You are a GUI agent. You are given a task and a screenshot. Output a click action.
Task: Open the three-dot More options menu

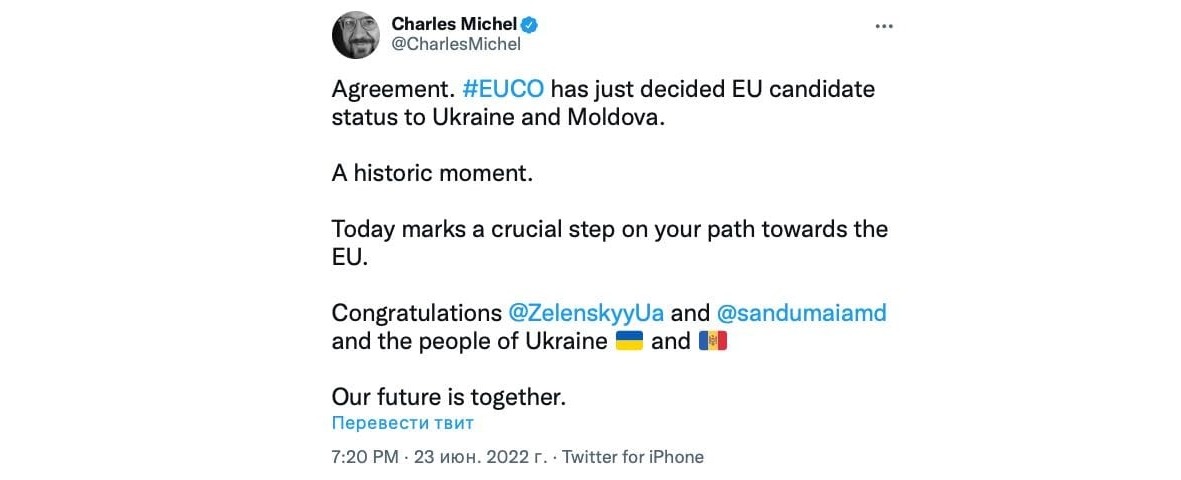[884, 26]
